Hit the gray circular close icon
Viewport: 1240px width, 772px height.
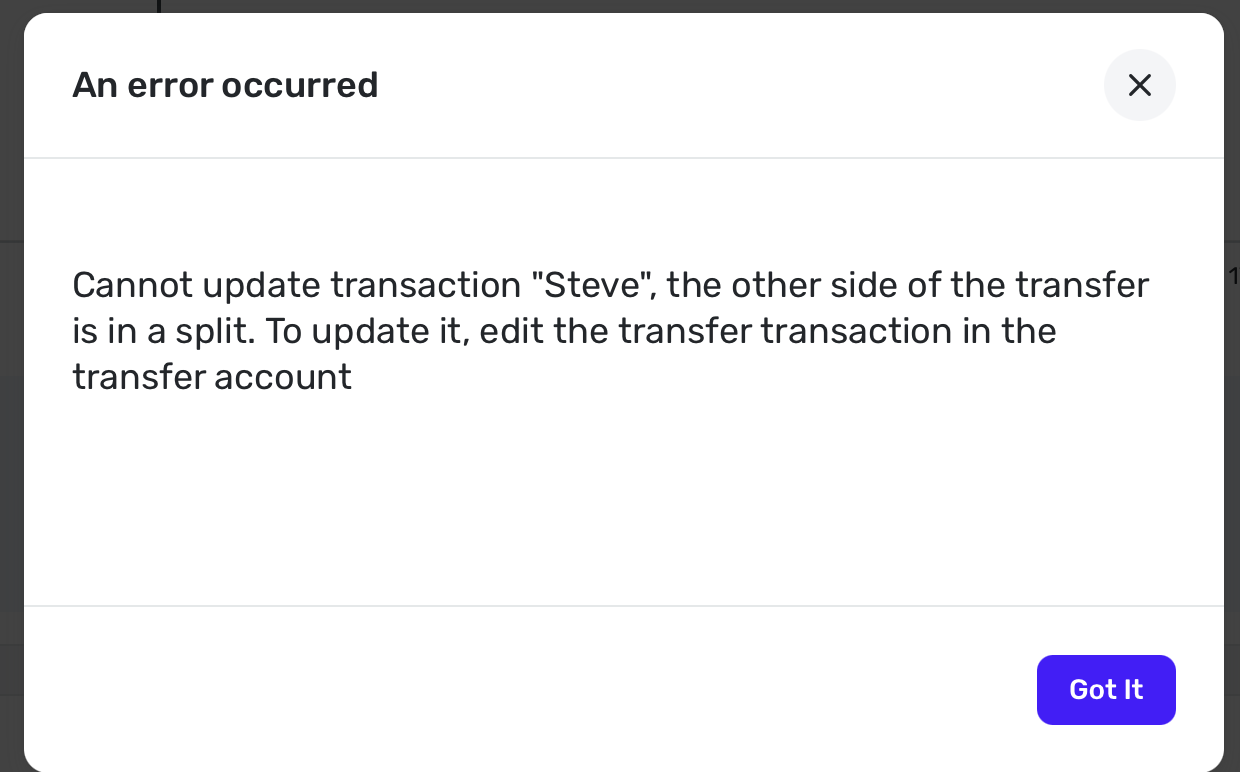click(x=1139, y=85)
